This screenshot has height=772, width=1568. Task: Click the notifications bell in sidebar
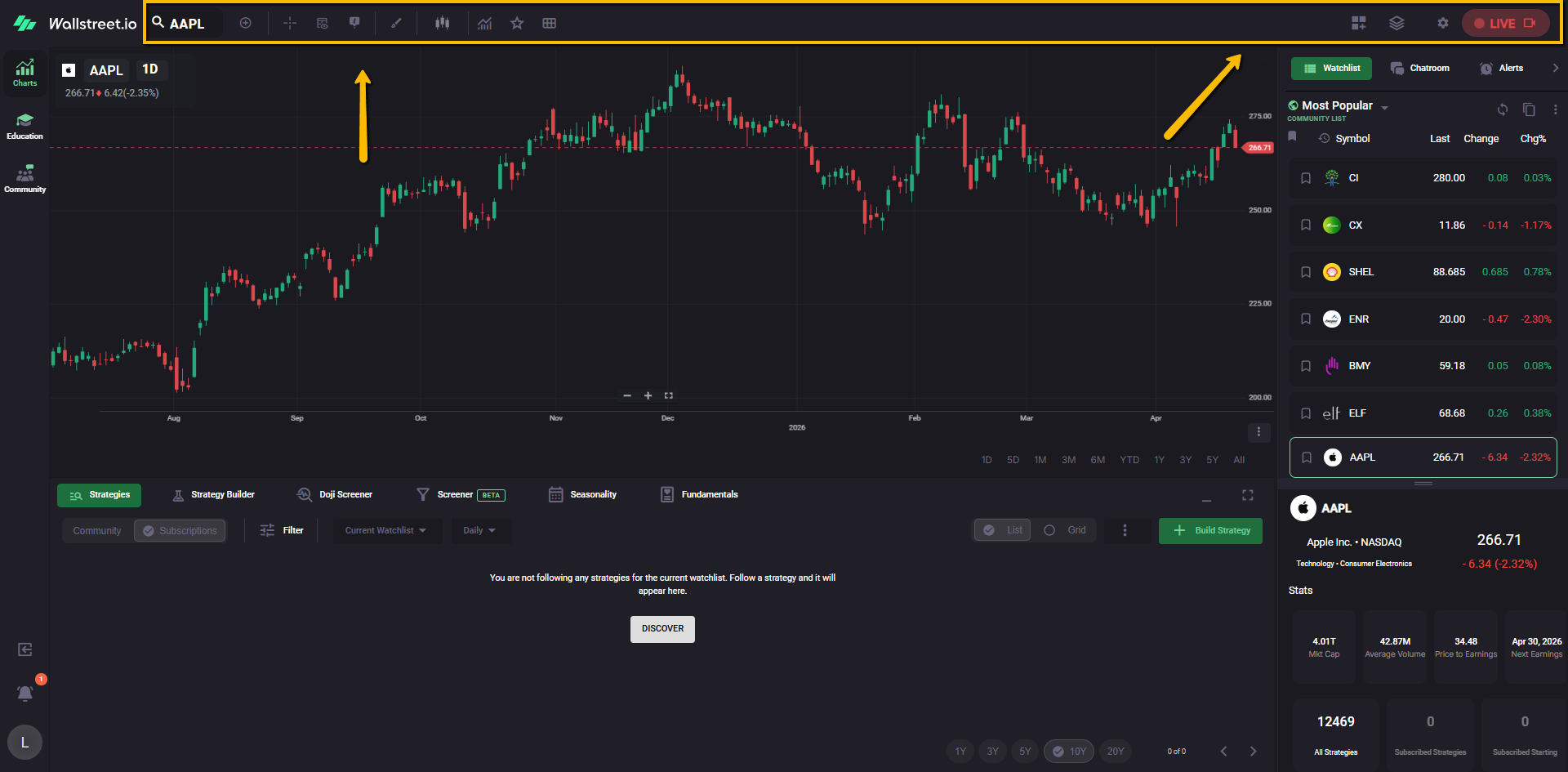25,694
